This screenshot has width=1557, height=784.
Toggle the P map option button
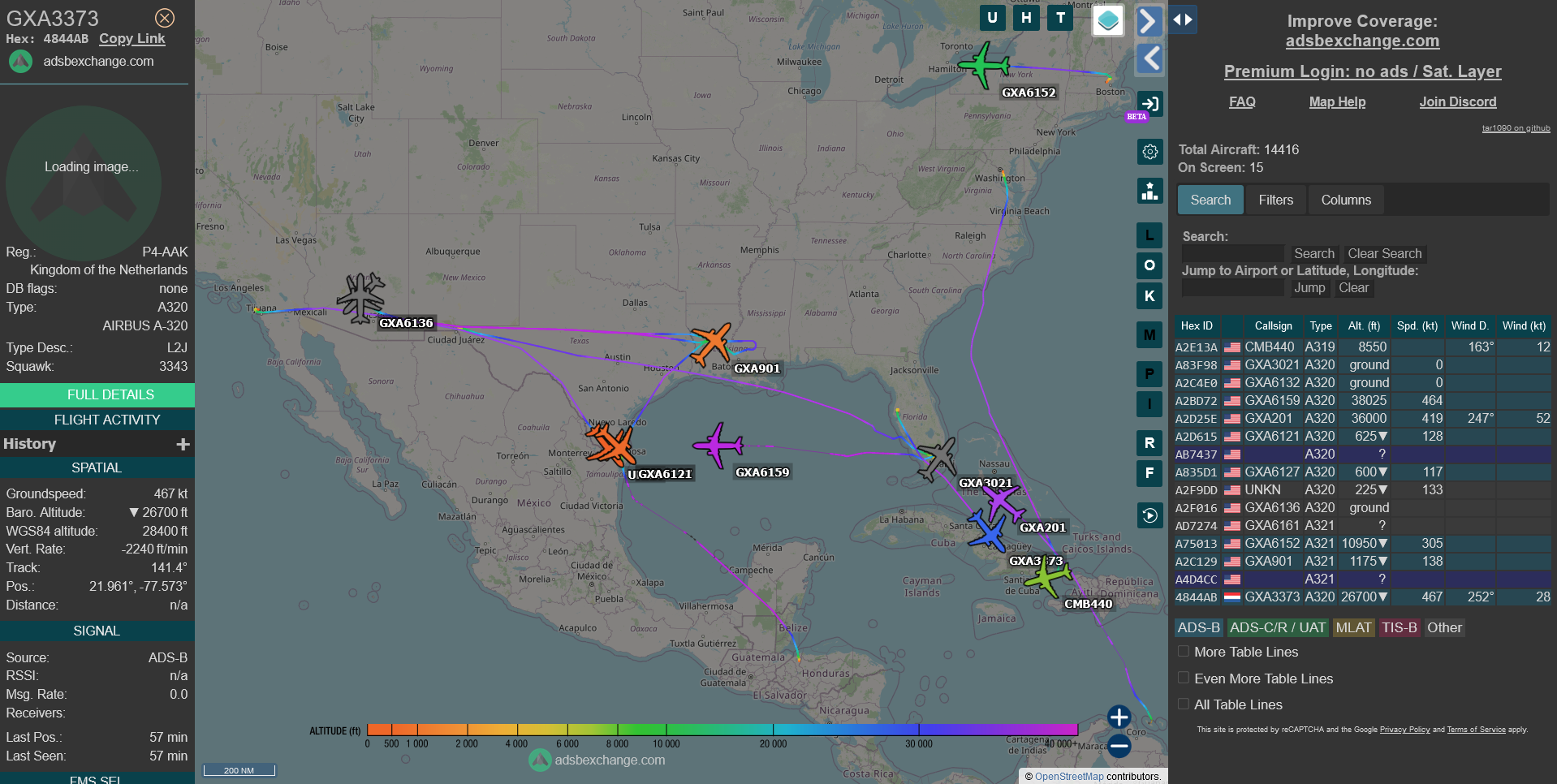pos(1149,374)
